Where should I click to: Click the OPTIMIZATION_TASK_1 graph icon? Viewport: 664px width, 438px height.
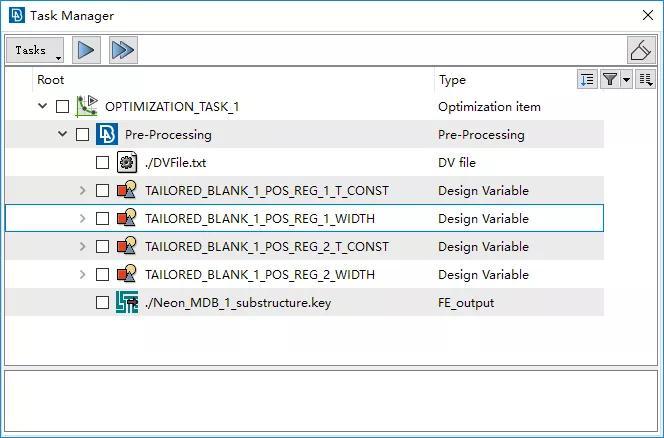click(x=87, y=106)
